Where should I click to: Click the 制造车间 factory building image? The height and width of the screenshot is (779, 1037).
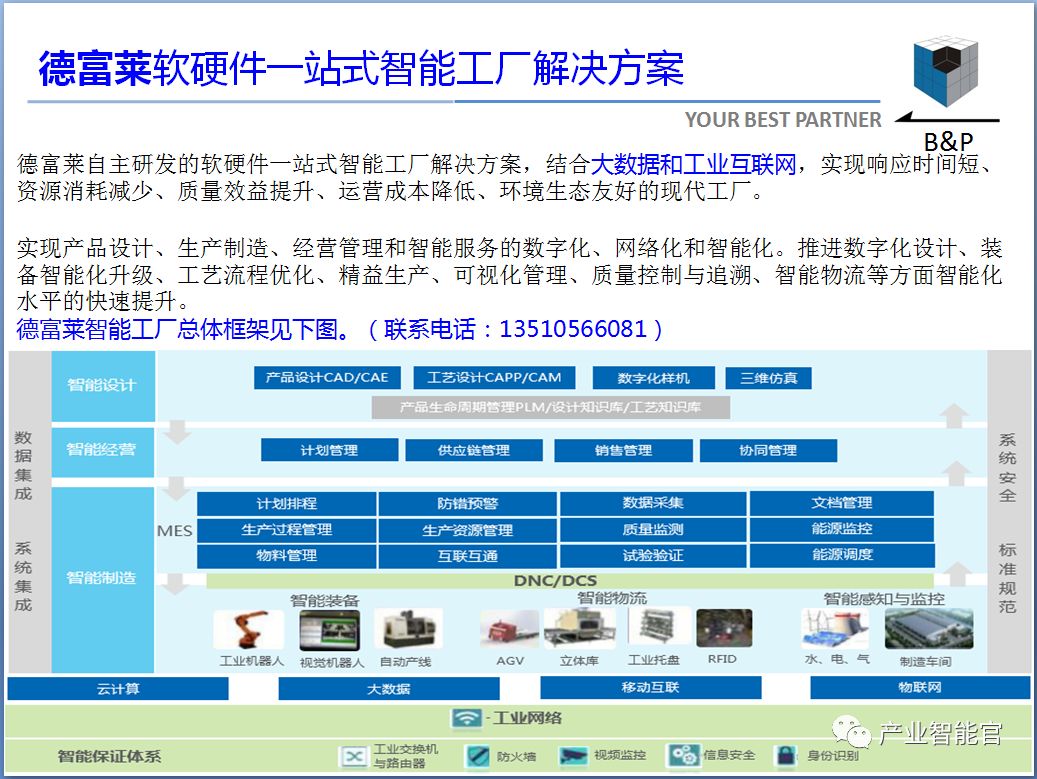point(929,629)
